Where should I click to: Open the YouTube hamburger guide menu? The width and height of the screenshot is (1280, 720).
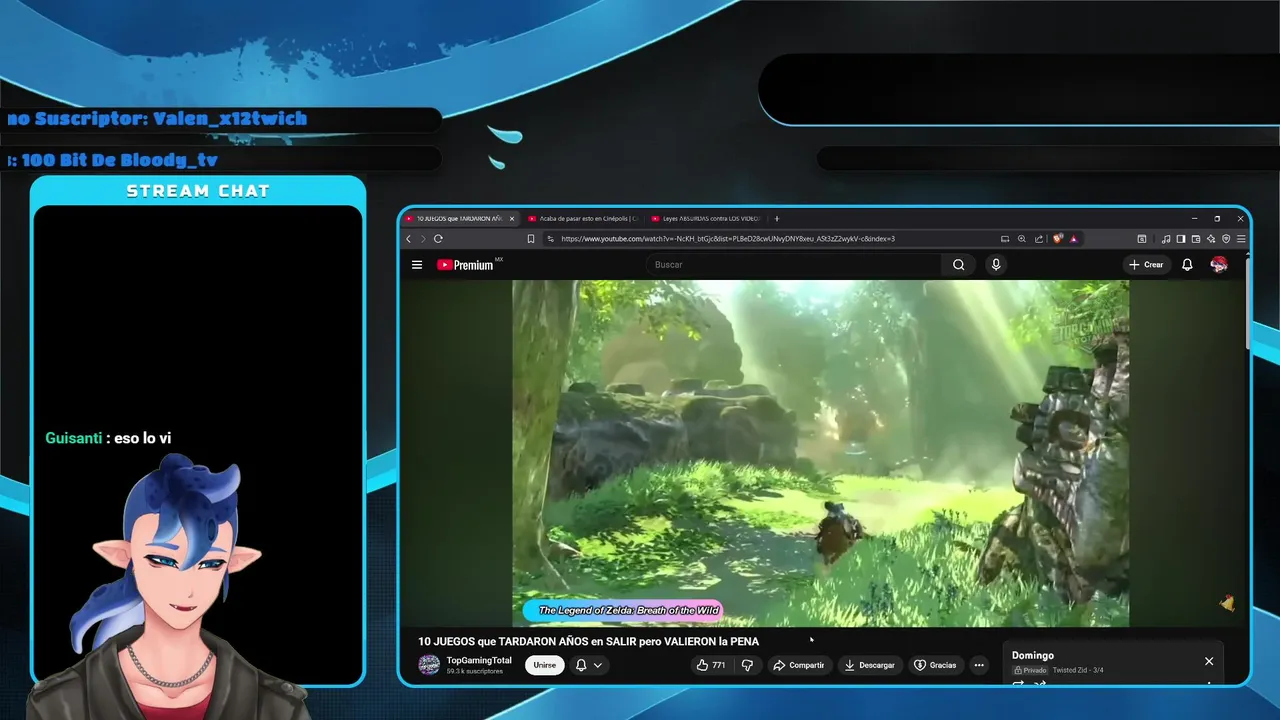(417, 265)
